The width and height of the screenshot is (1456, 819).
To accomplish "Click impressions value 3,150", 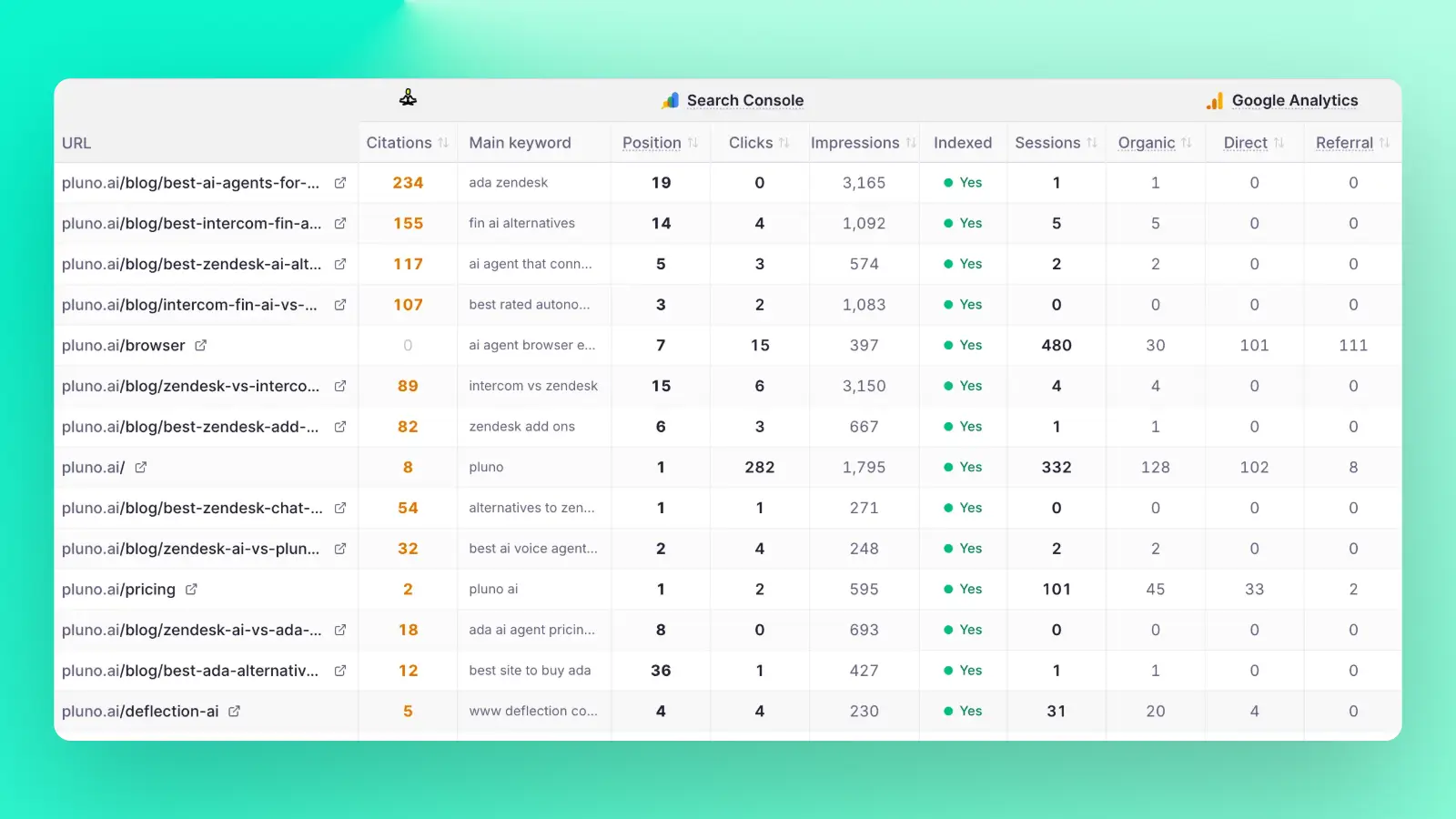I will point(864,386).
